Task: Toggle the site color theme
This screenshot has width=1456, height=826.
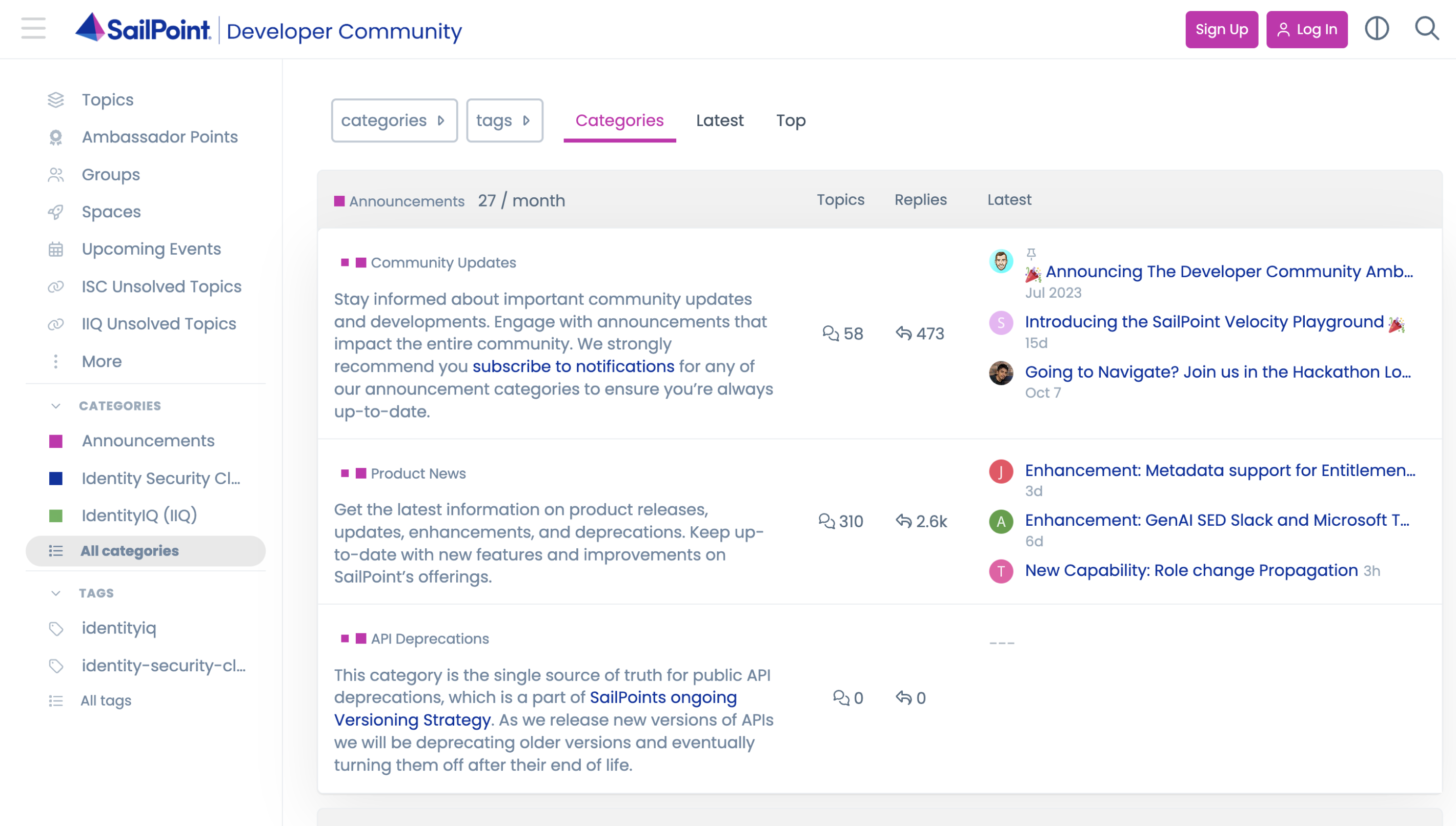Action: (x=1377, y=29)
